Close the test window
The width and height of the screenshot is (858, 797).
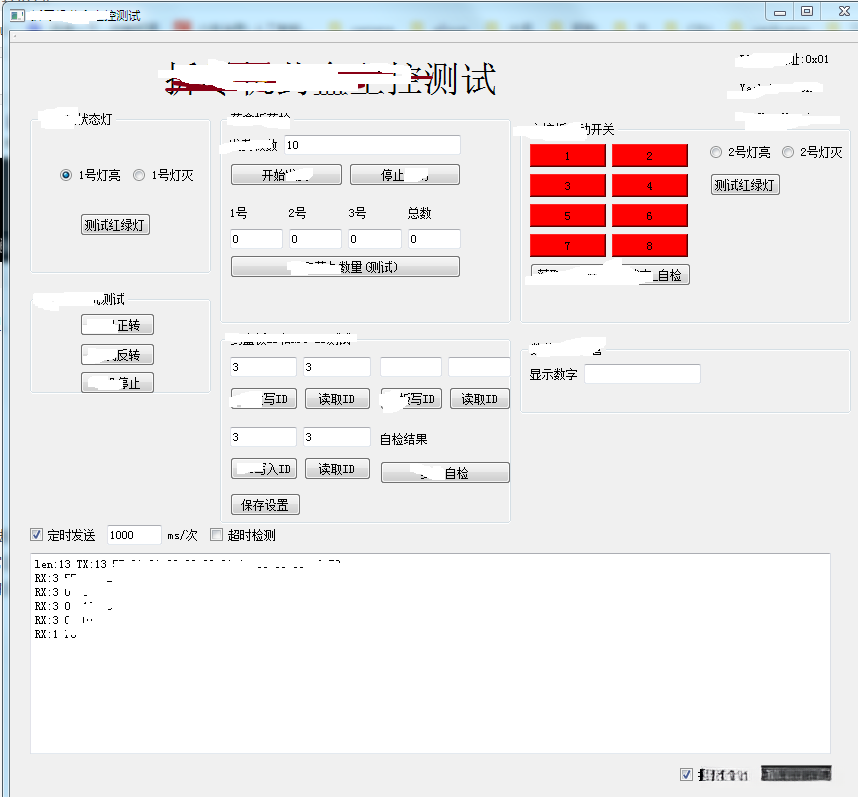pos(844,11)
